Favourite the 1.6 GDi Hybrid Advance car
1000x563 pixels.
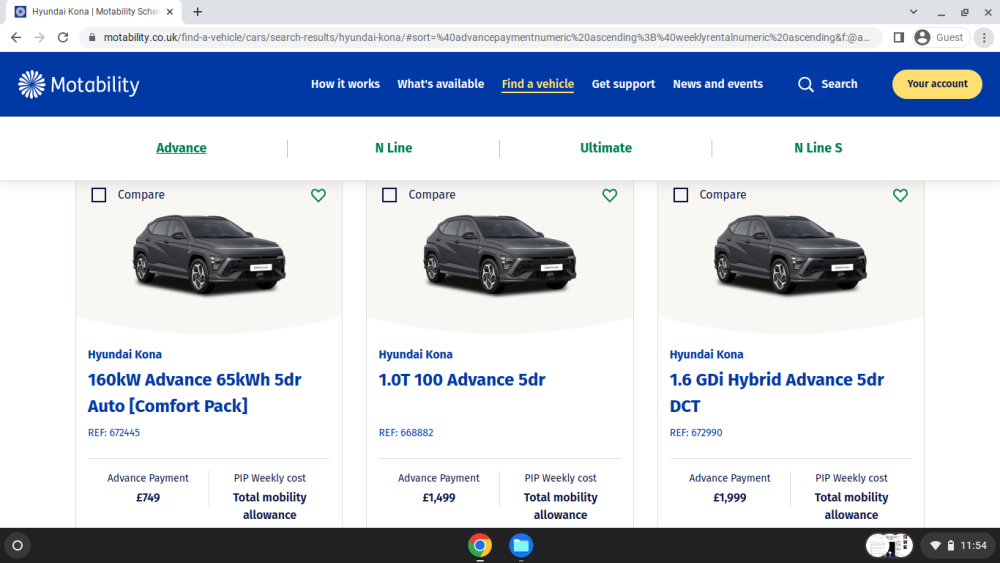point(900,195)
